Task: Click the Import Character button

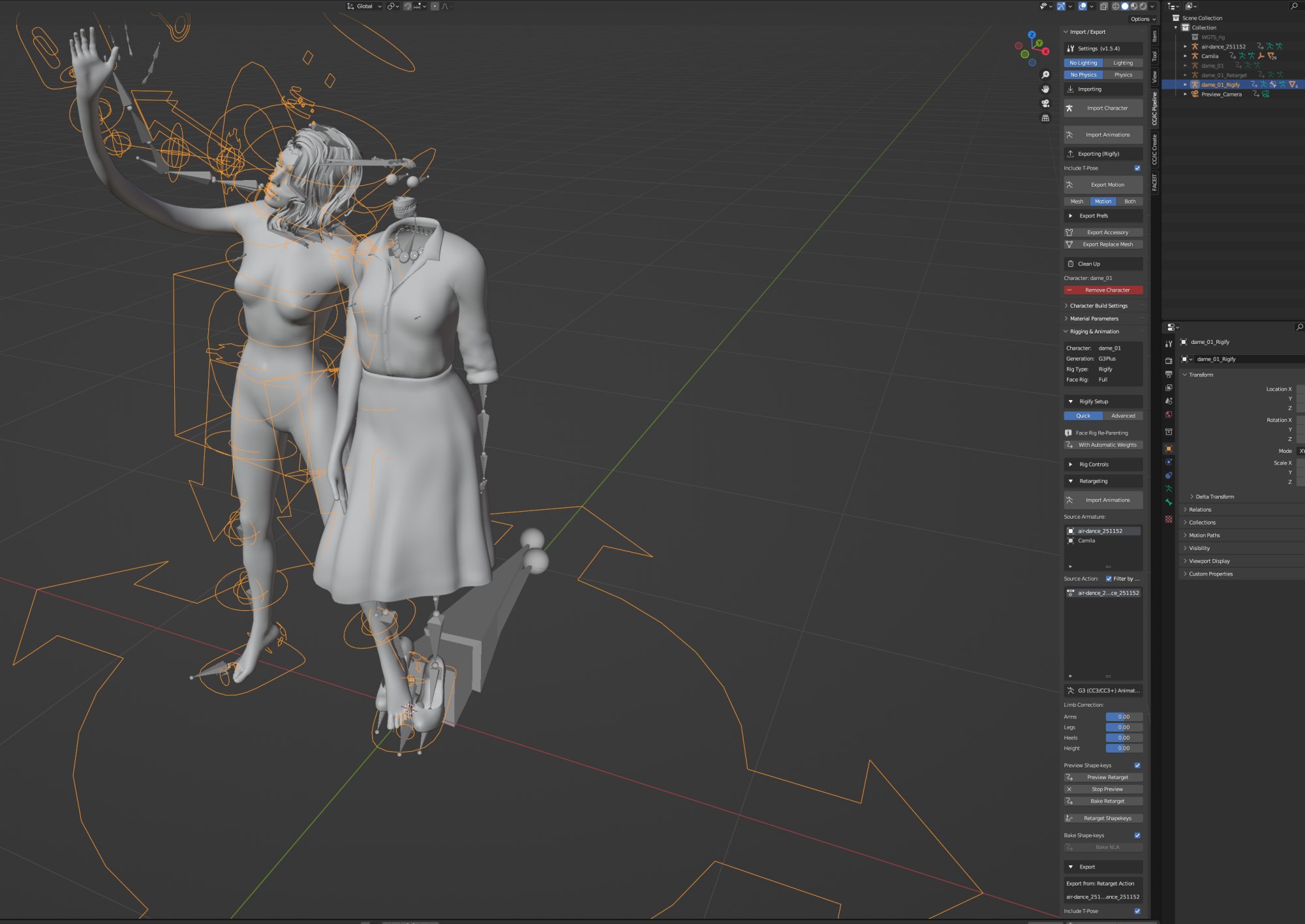Action: click(1103, 108)
